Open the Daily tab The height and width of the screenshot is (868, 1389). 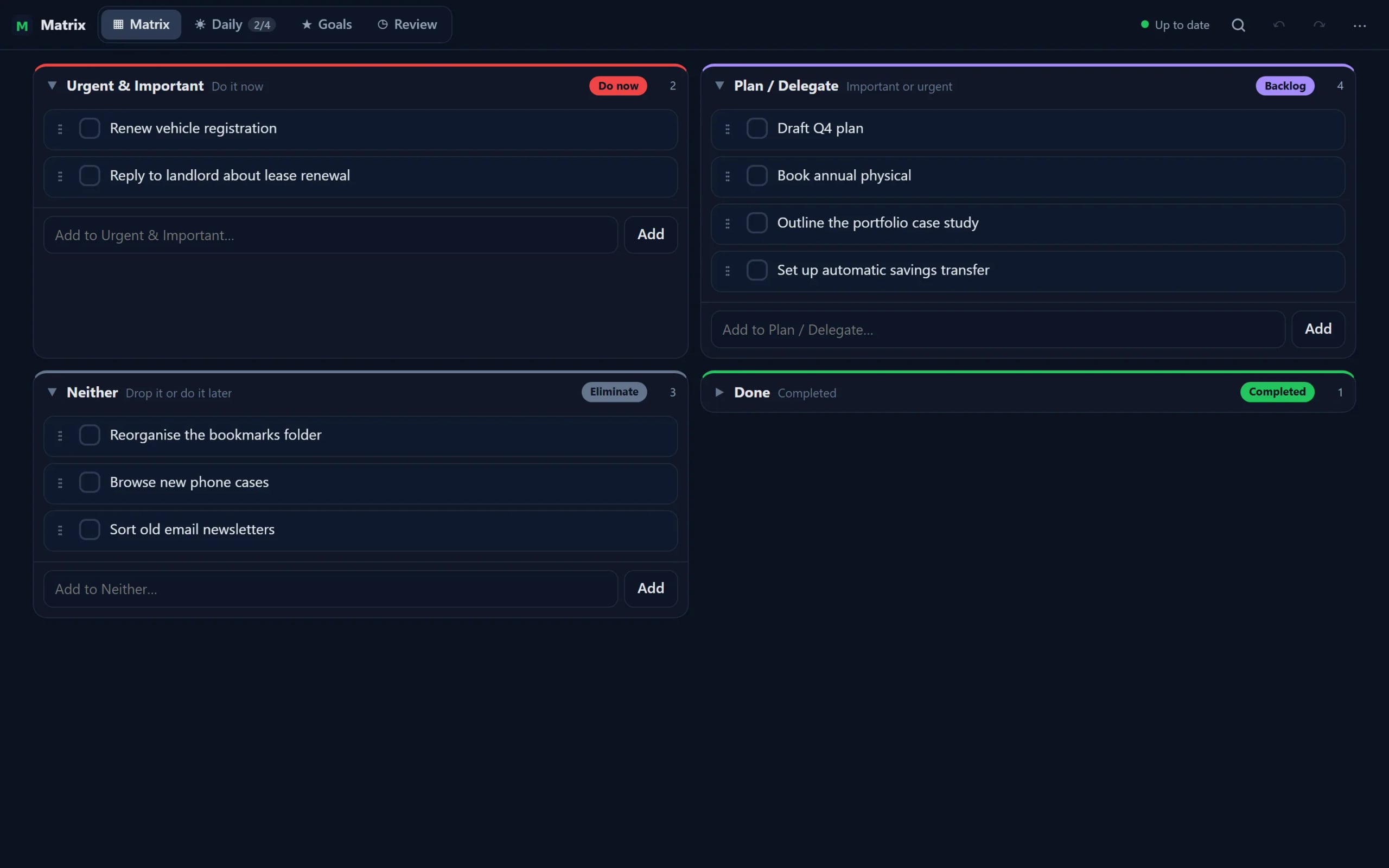[235, 24]
